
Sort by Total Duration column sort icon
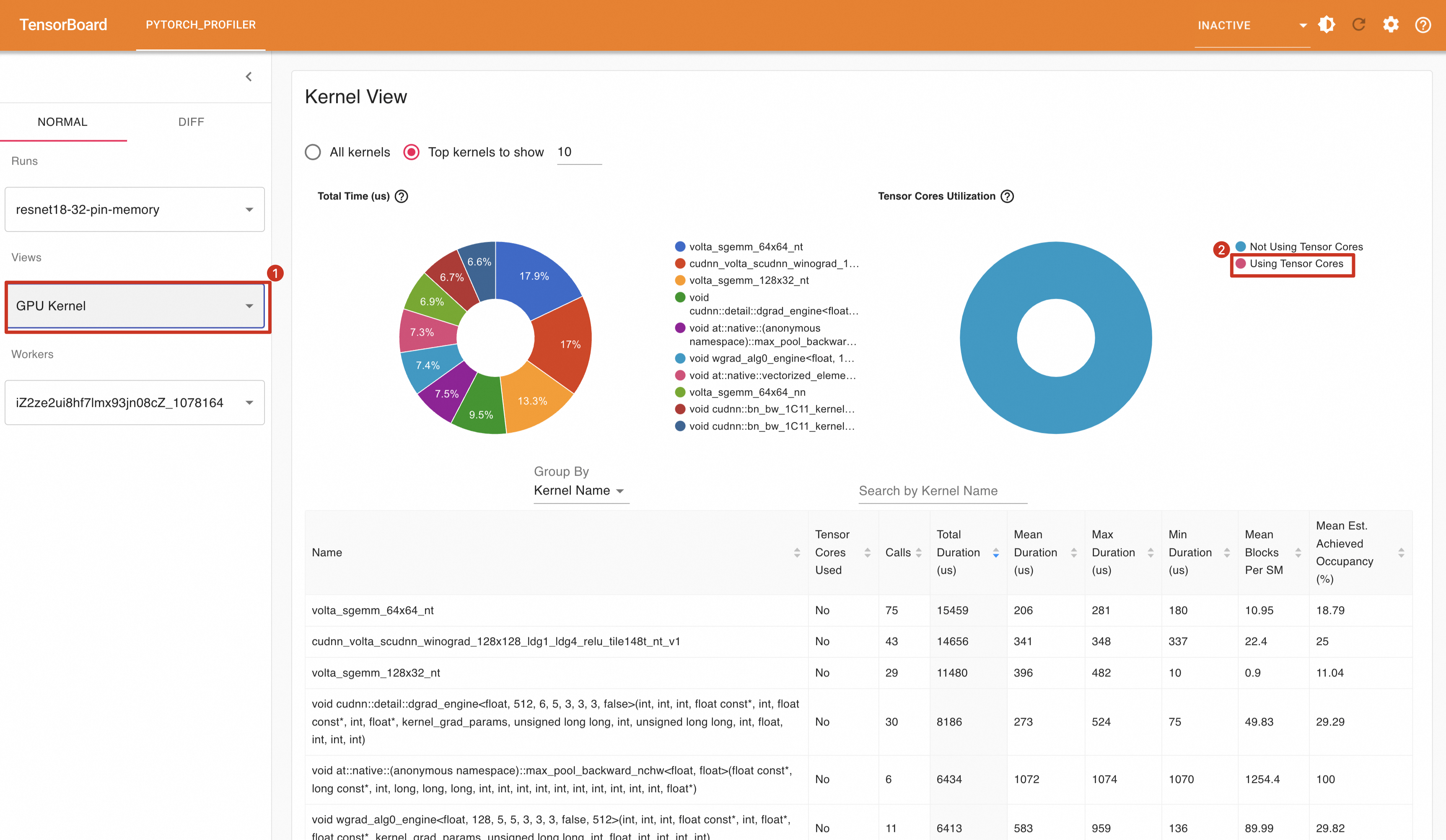(995, 552)
